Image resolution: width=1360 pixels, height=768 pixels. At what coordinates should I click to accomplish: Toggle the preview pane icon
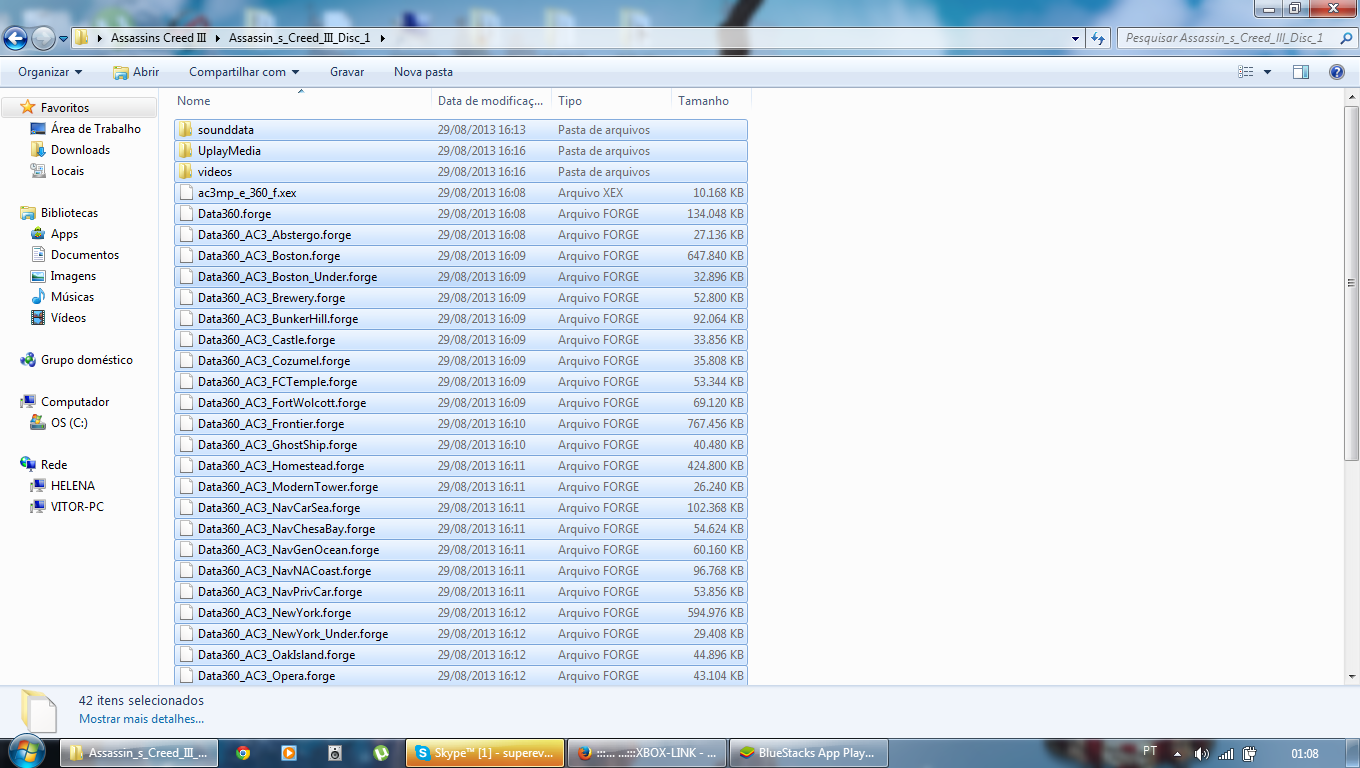tap(1301, 72)
